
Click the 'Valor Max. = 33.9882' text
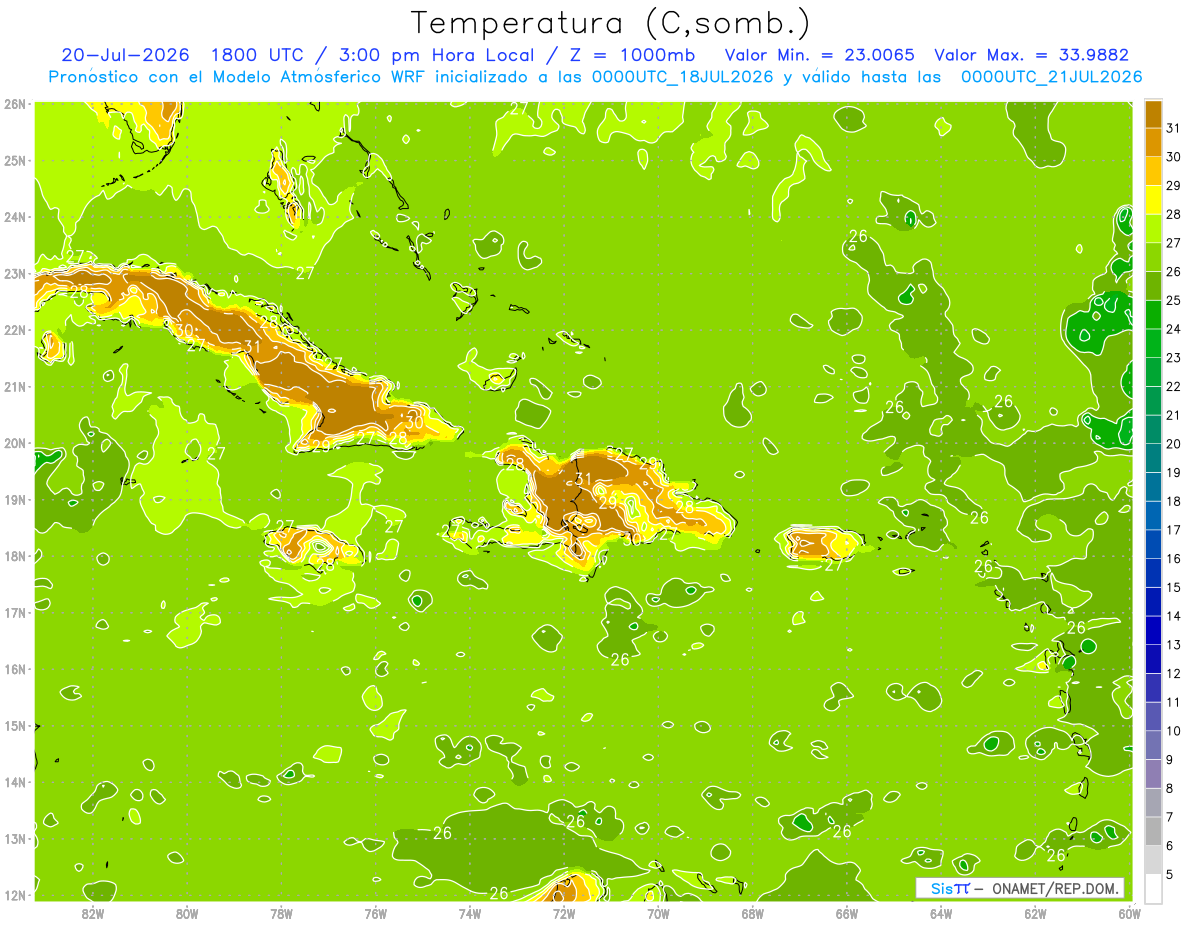pos(1032,55)
